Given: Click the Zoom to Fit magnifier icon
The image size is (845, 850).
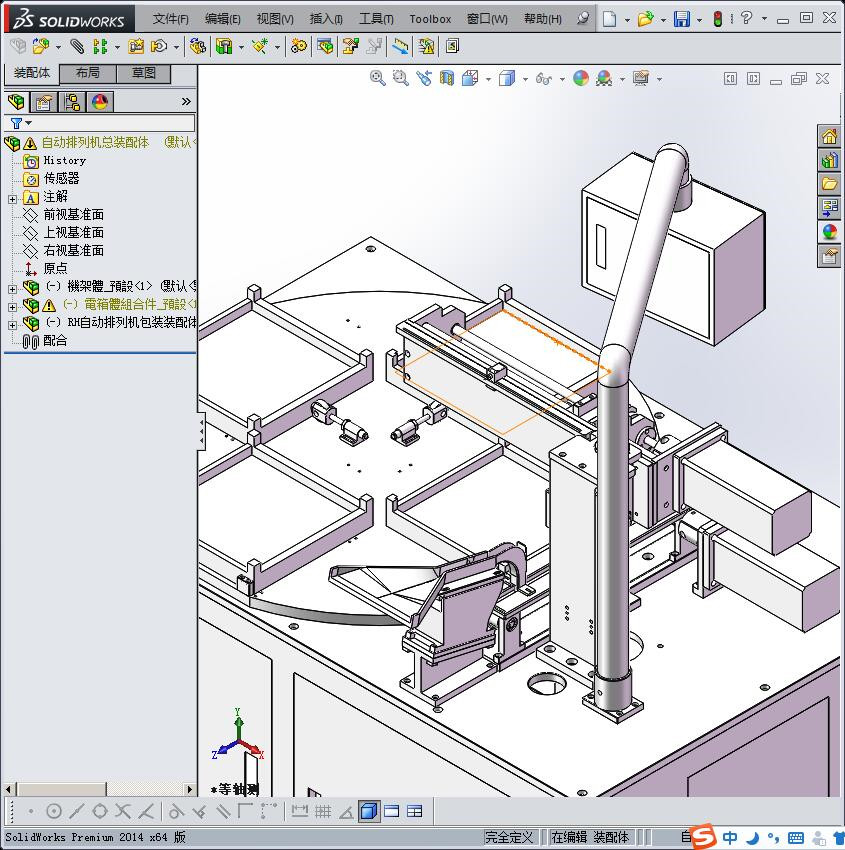Looking at the screenshot, I should (x=377, y=78).
